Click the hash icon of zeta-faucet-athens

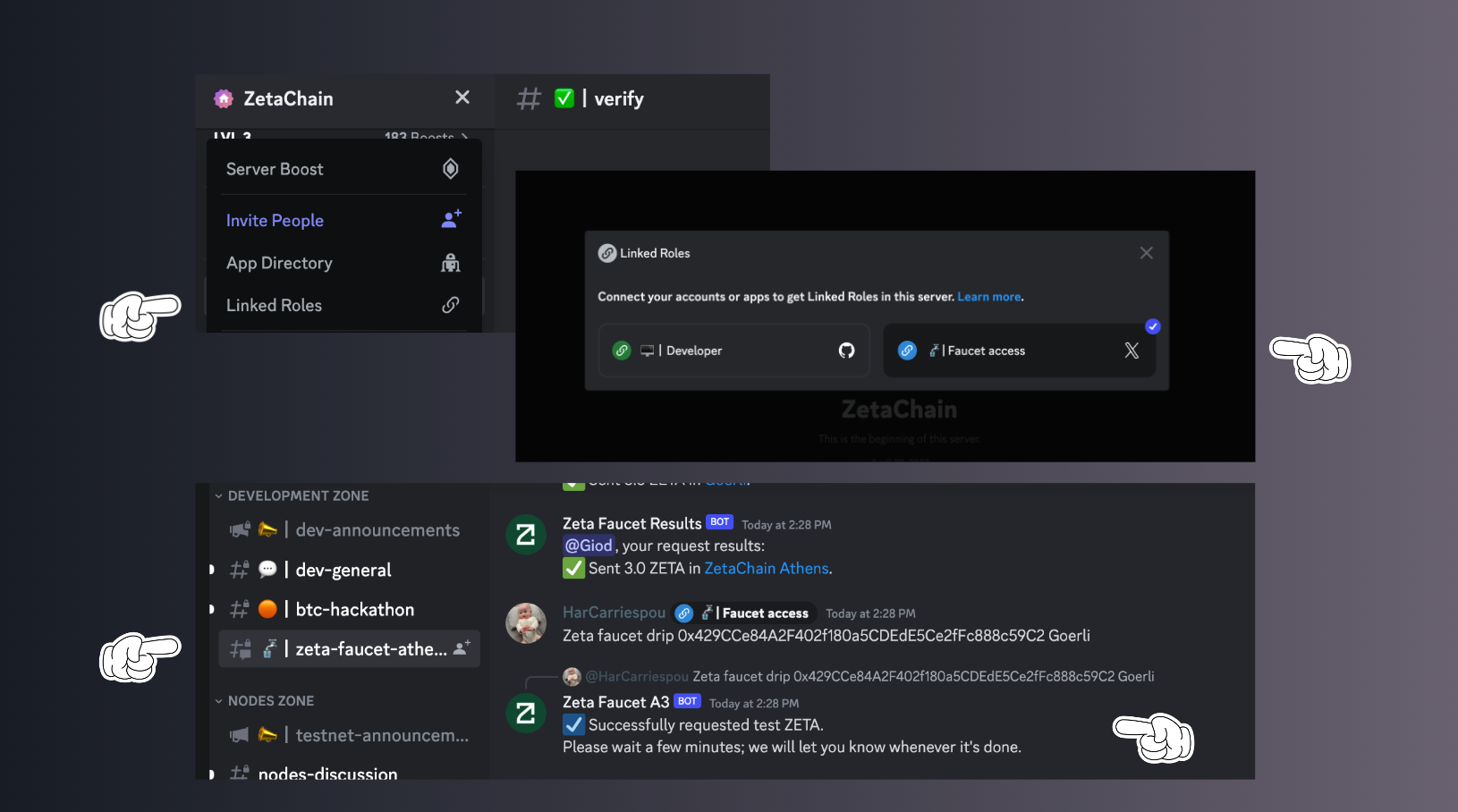pyautogui.click(x=241, y=649)
